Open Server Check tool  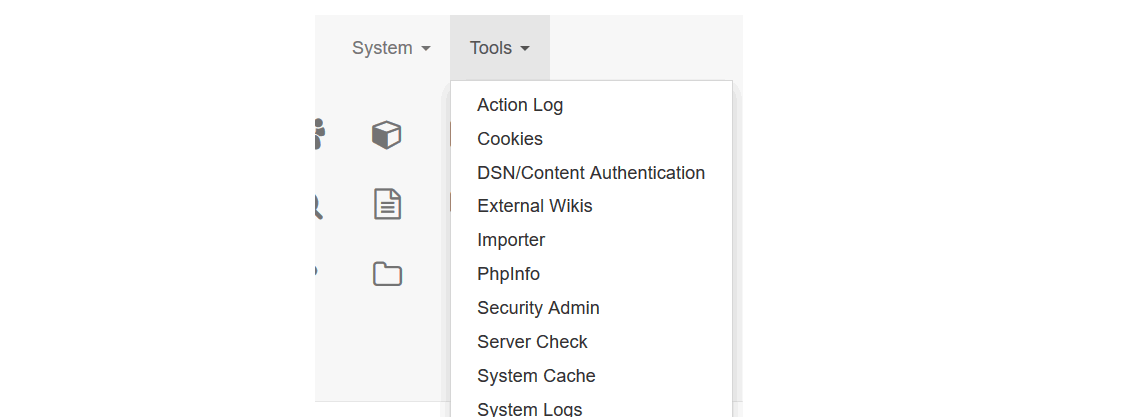pyautogui.click(x=532, y=342)
